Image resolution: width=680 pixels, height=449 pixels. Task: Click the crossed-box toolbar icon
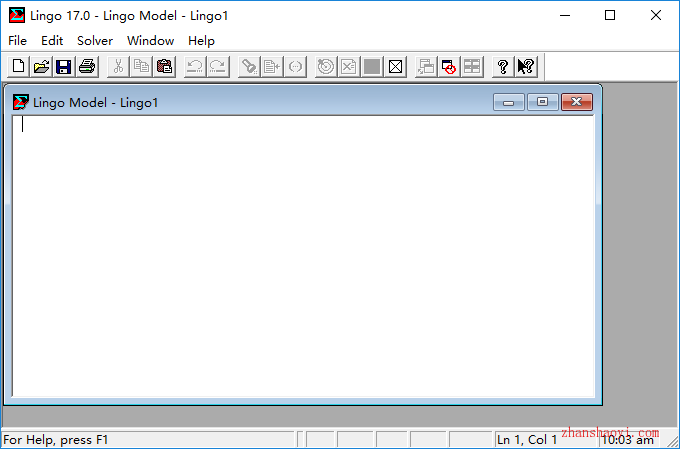[x=395, y=66]
